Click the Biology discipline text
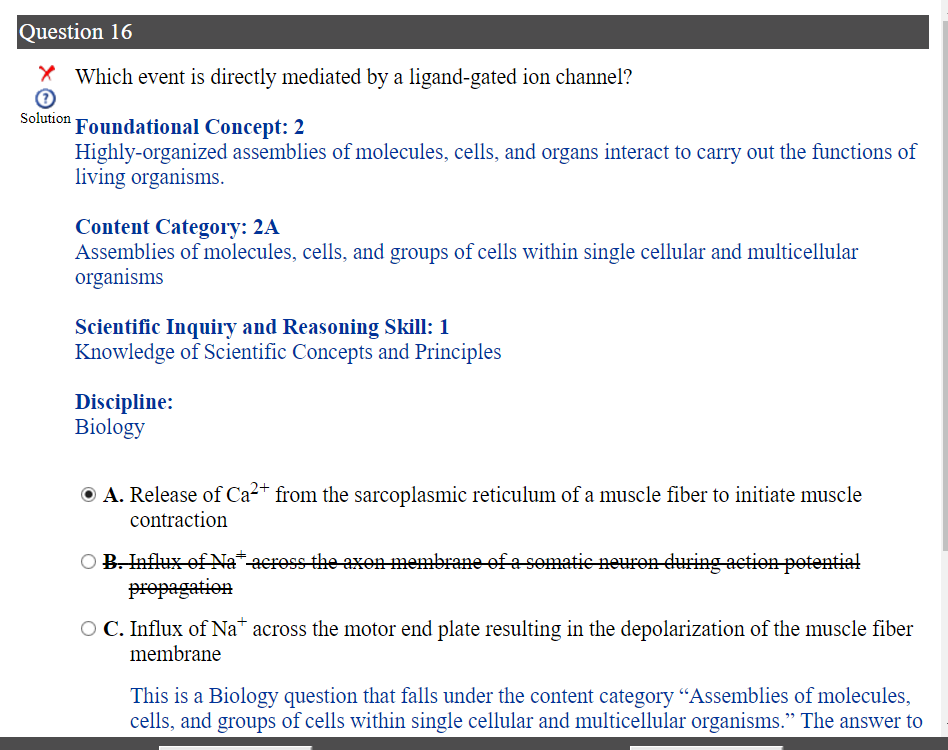The width and height of the screenshot is (948, 750). [x=109, y=427]
